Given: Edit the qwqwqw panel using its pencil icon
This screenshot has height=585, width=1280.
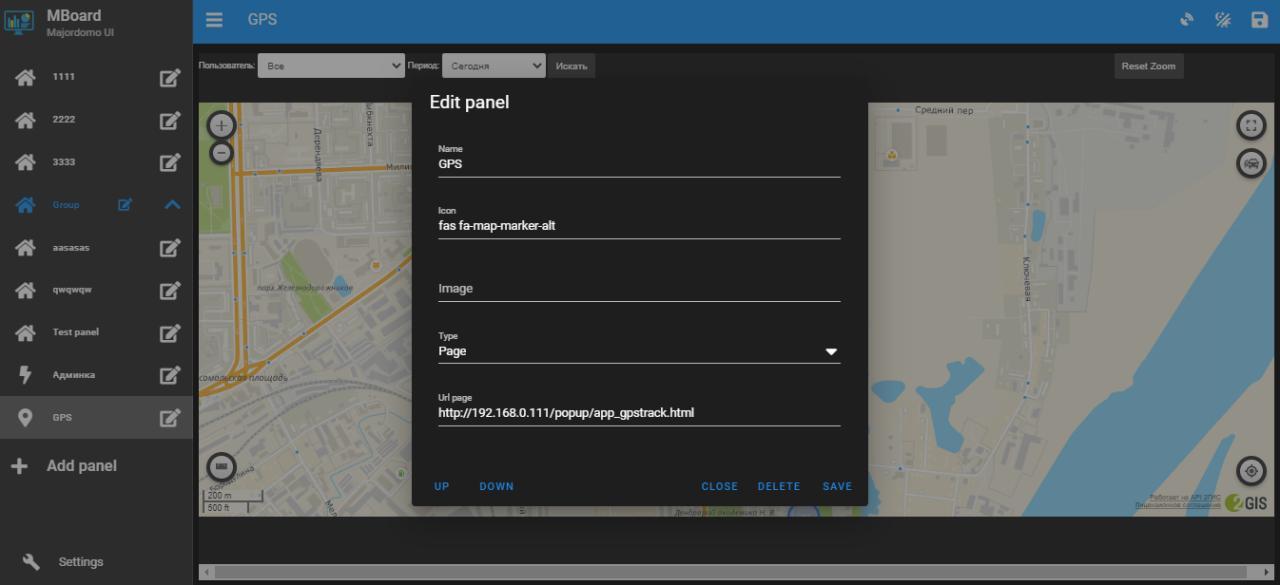Looking at the screenshot, I should tap(170, 290).
